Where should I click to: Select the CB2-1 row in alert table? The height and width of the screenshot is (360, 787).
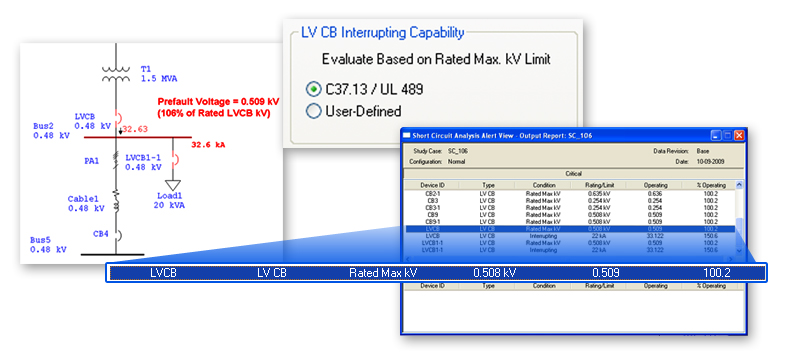(x=570, y=193)
